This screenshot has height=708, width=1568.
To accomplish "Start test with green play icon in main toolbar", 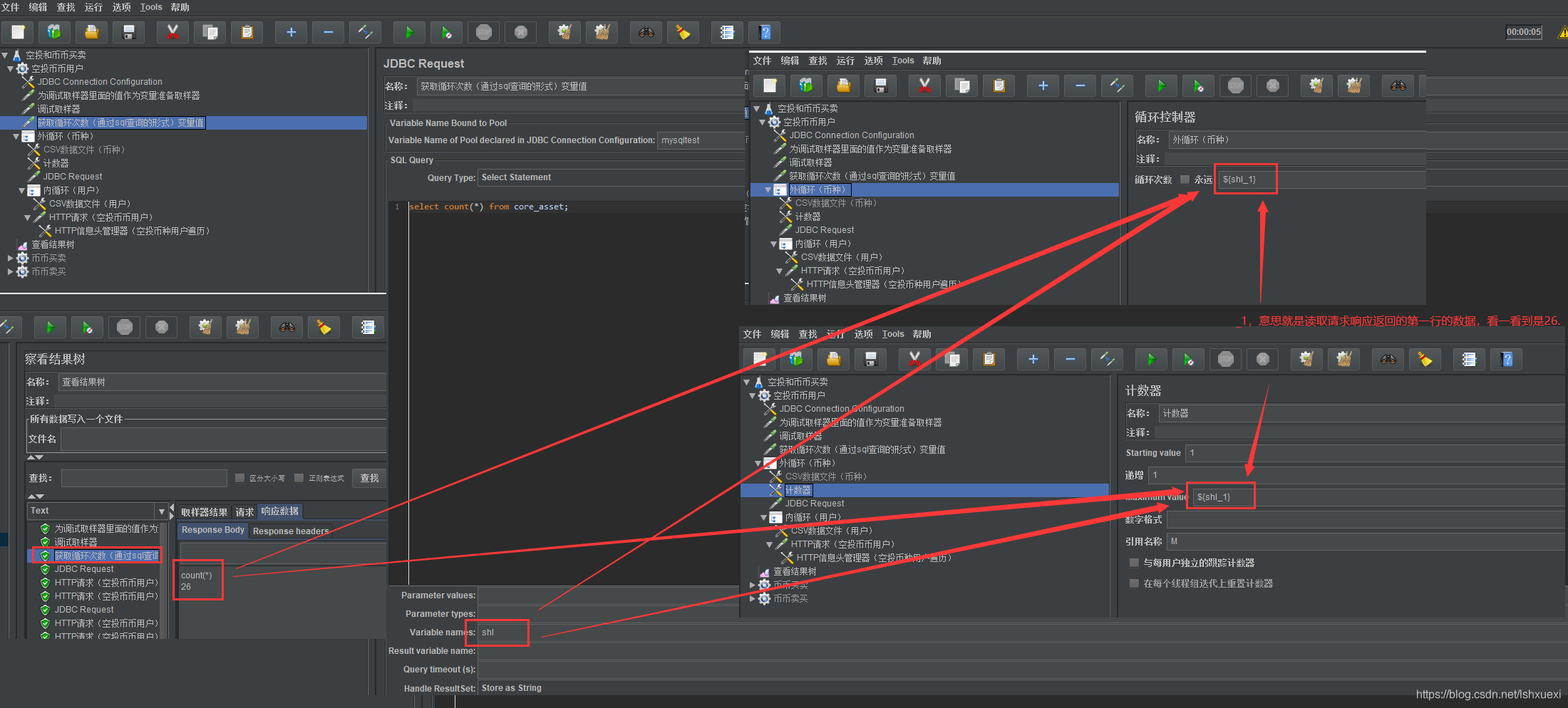I will pyautogui.click(x=409, y=32).
